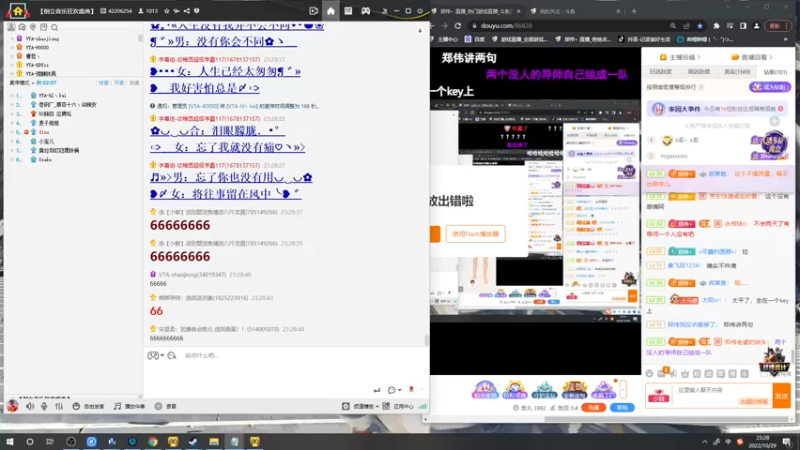
Task: Open the emoji gamepad icon beside chat input
Action: click(153, 356)
